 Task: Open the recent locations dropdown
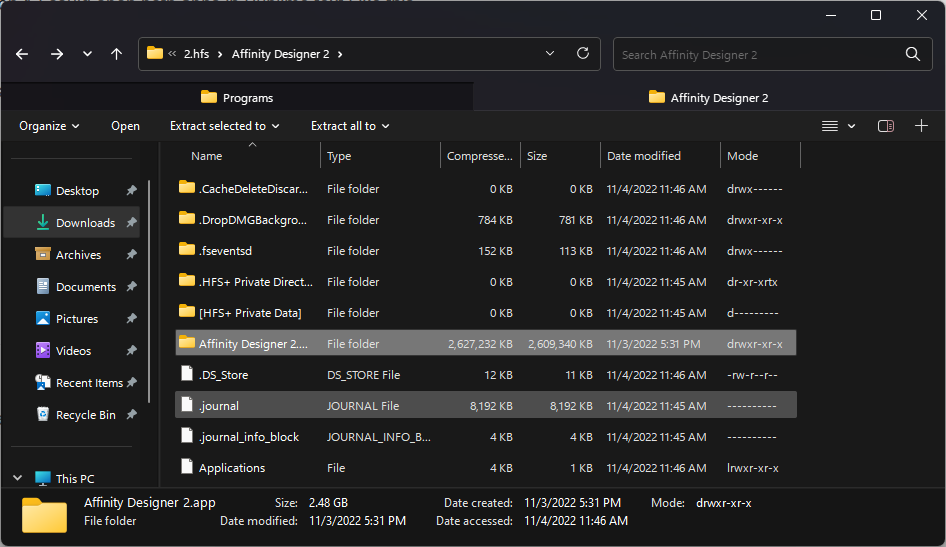point(87,54)
